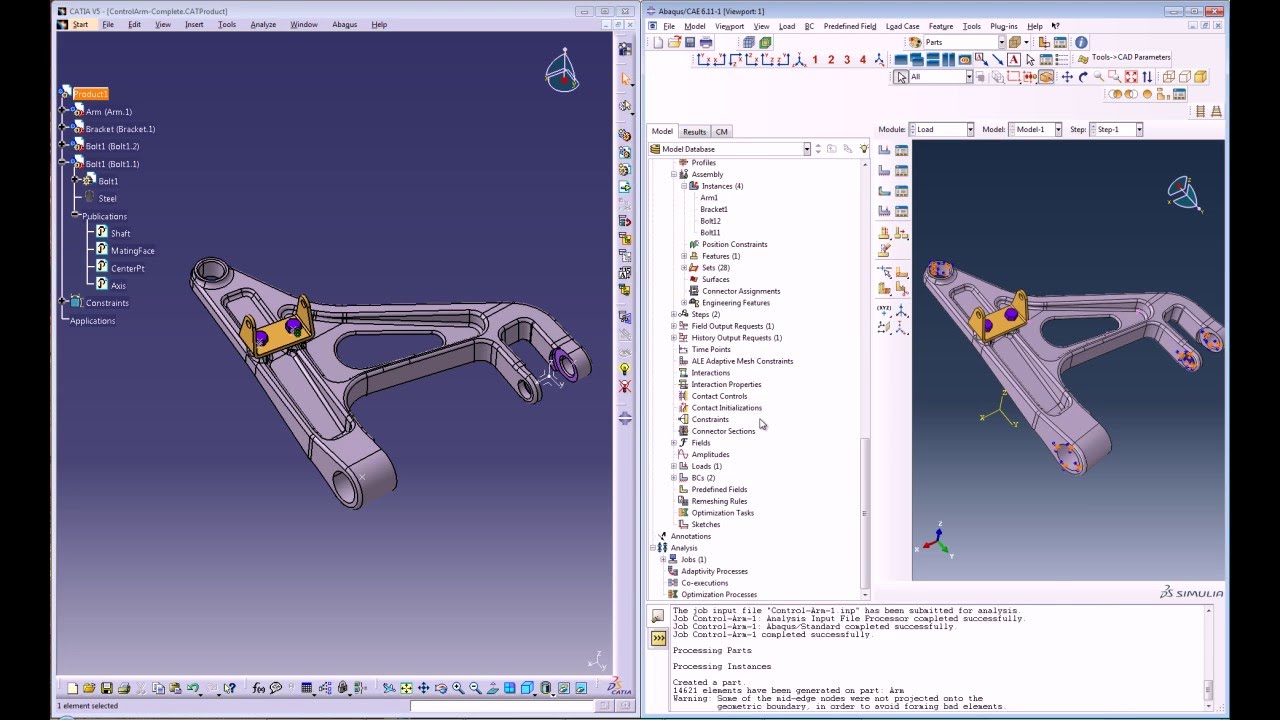Select Interaction Properties in model tree
The height and width of the screenshot is (720, 1280).
(726, 384)
